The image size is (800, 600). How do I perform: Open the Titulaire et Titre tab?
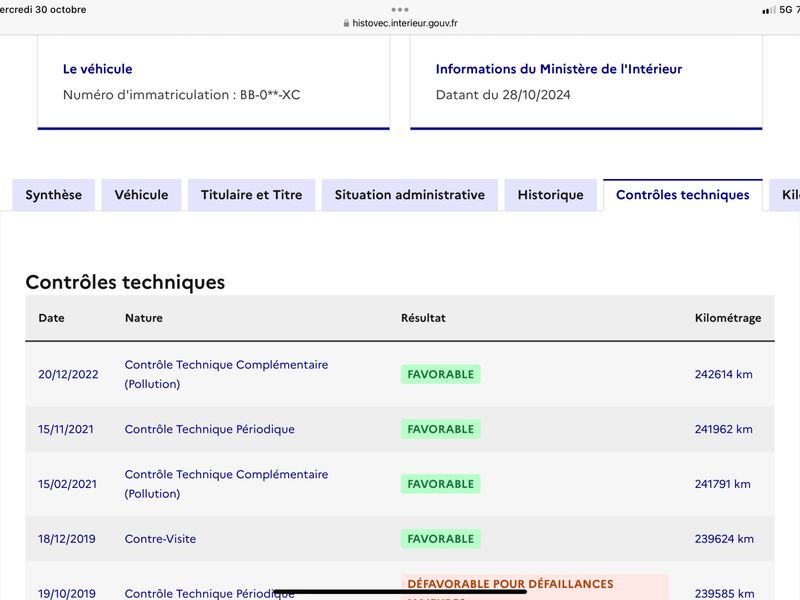tap(252, 195)
